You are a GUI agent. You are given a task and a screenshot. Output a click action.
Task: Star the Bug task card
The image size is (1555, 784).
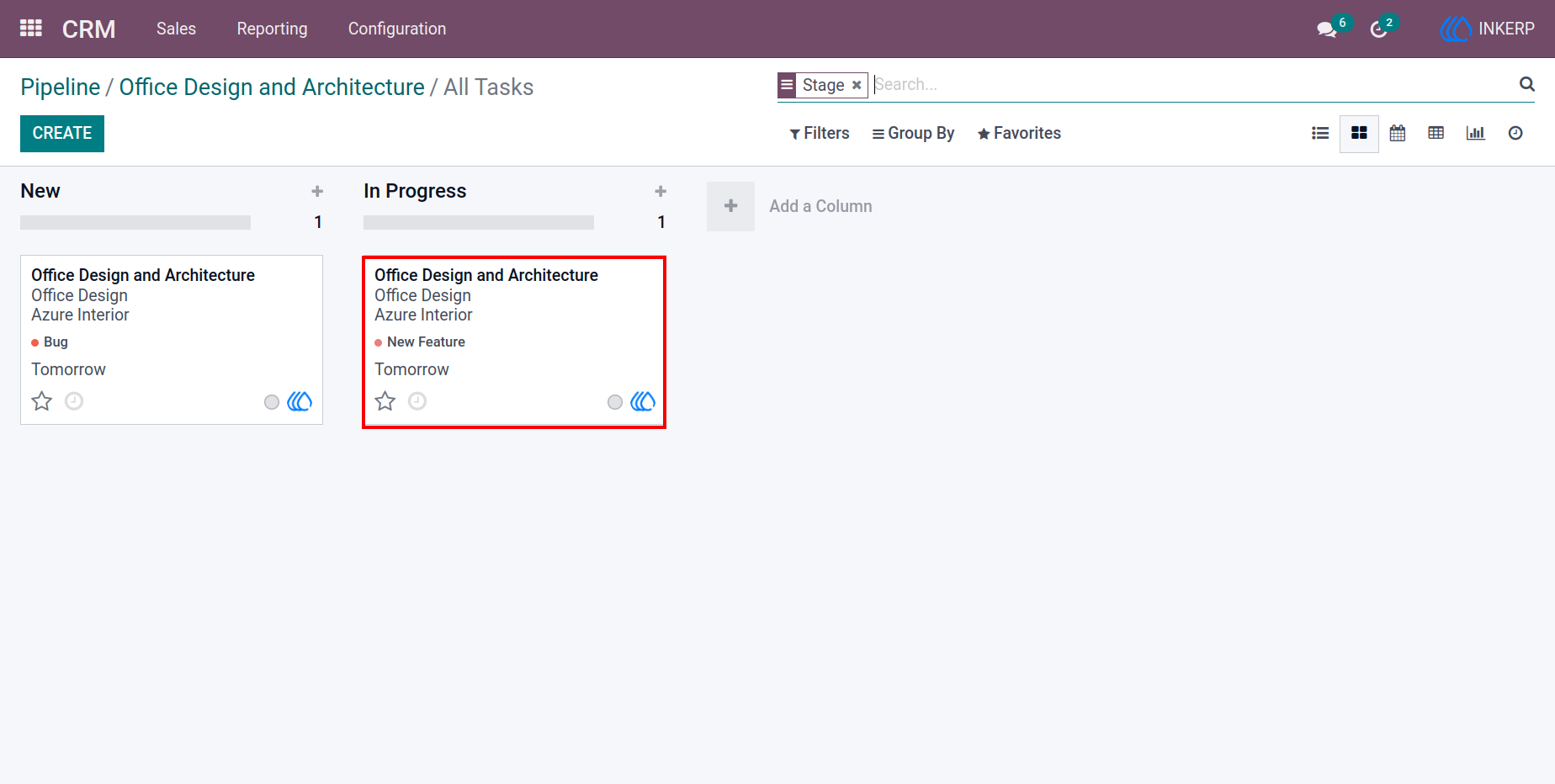[42, 401]
